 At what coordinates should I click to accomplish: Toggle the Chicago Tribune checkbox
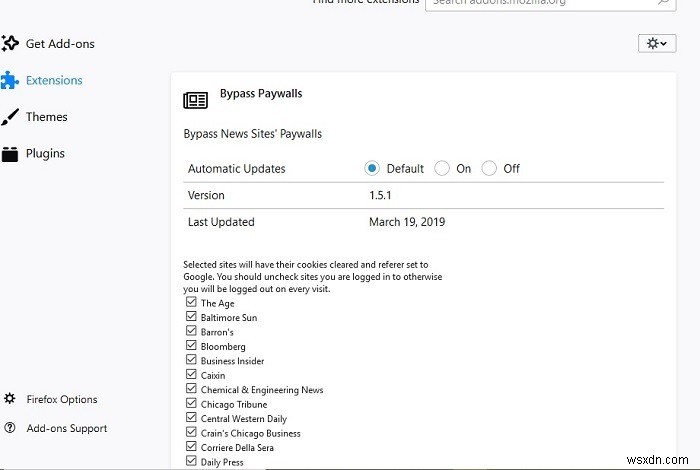191,403
